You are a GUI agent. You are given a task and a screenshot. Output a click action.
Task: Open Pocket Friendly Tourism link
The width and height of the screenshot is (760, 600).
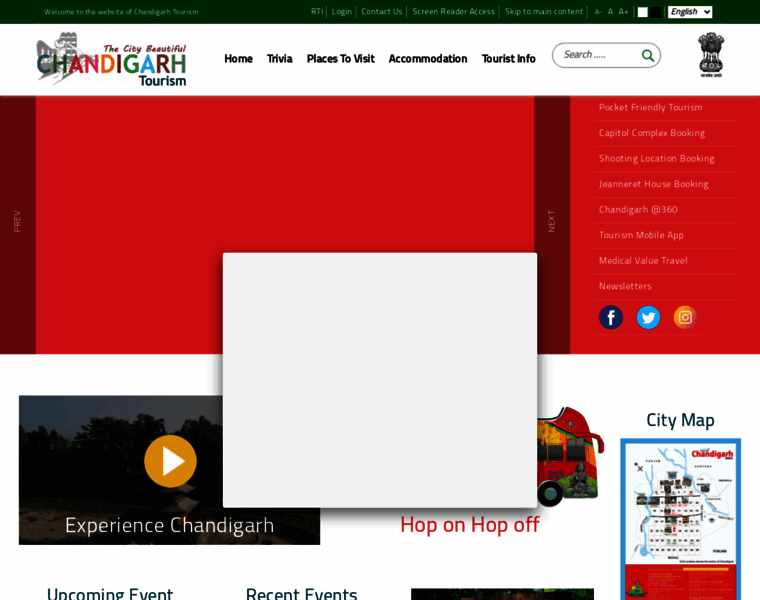pyautogui.click(x=650, y=108)
